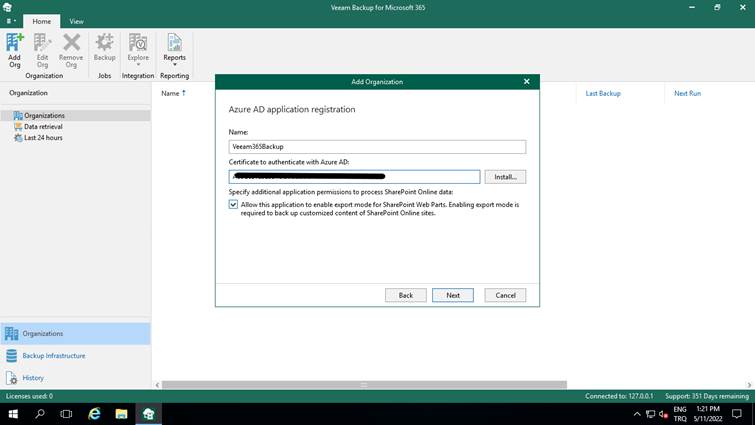The height and width of the screenshot is (425, 755).
Task: Click the Cancel button in wizard
Action: click(505, 295)
